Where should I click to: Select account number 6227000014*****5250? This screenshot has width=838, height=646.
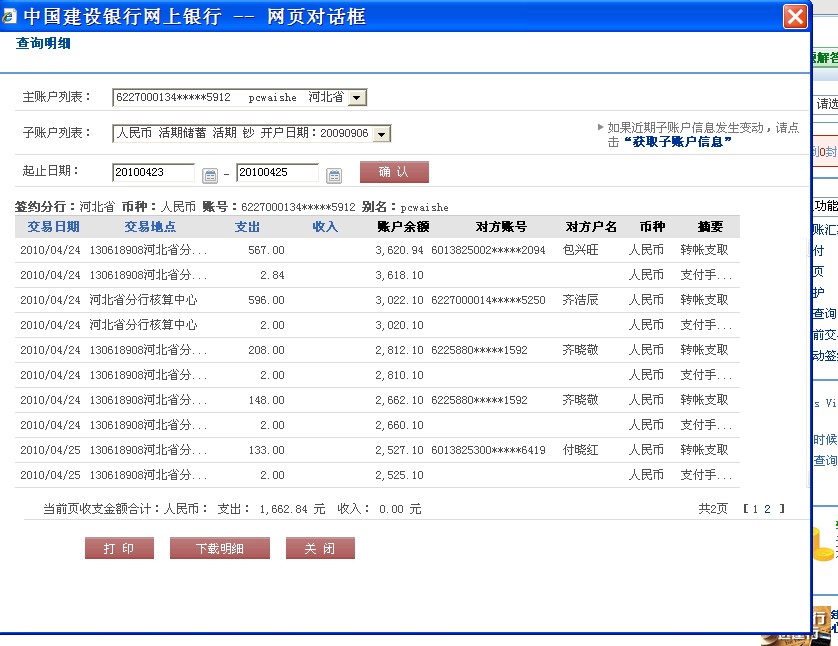[488, 300]
